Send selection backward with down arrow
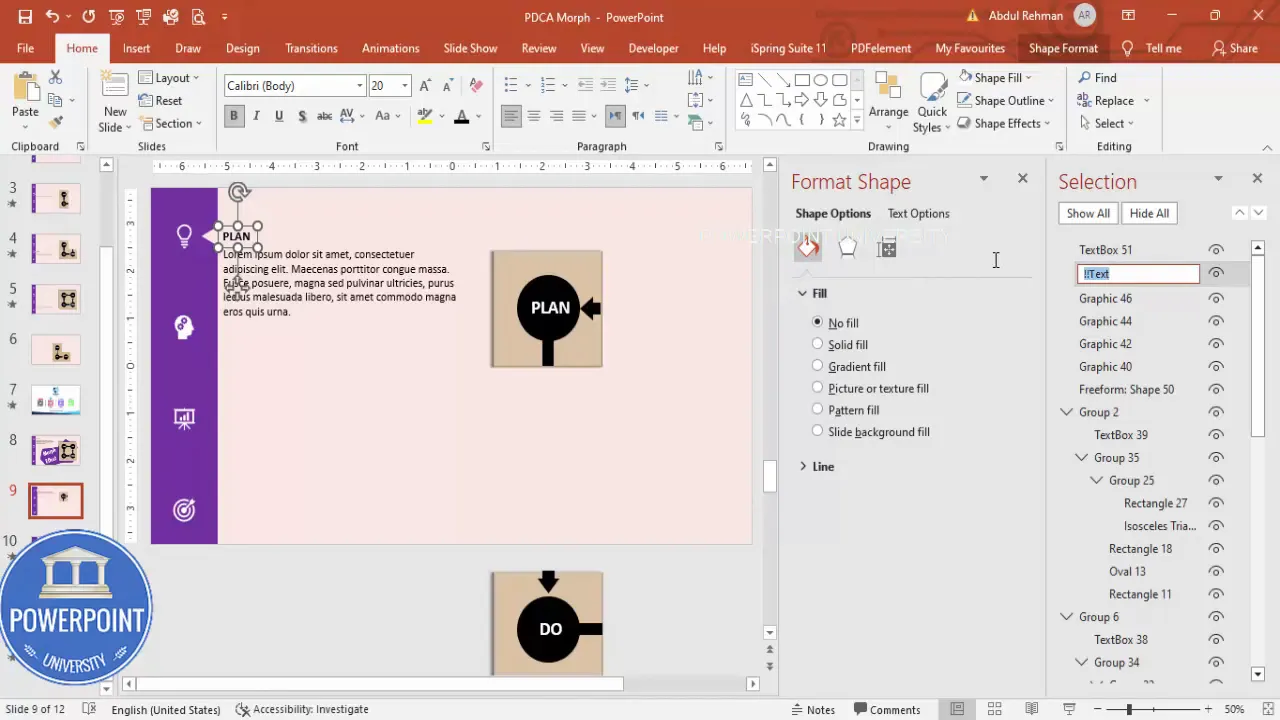This screenshot has width=1280, height=720. (1258, 213)
